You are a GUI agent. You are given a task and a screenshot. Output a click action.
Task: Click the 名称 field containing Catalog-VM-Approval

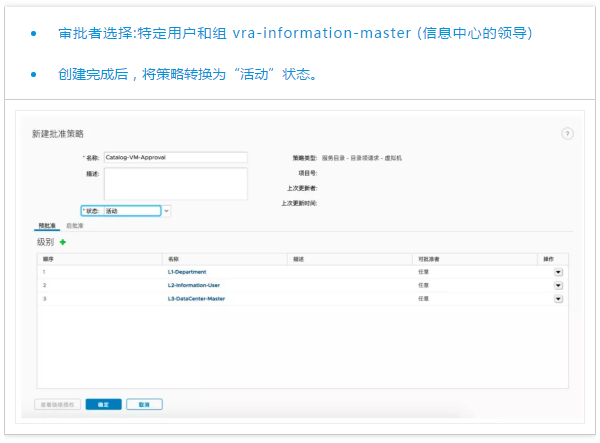click(175, 157)
